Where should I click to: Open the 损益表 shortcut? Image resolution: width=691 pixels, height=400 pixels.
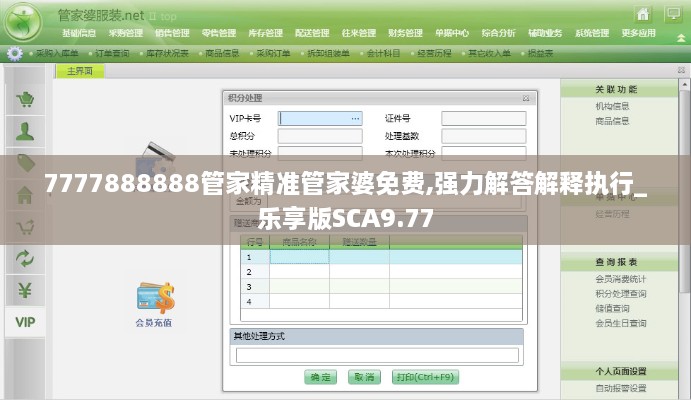point(540,53)
